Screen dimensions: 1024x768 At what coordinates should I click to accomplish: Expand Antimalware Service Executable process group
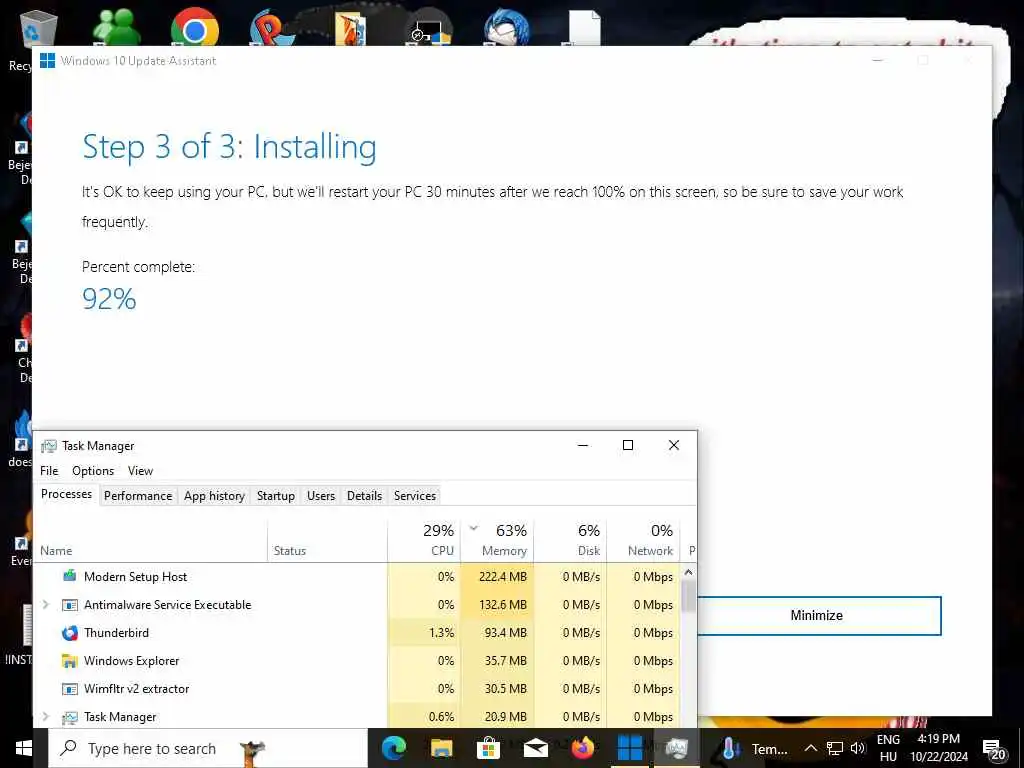tap(46, 605)
